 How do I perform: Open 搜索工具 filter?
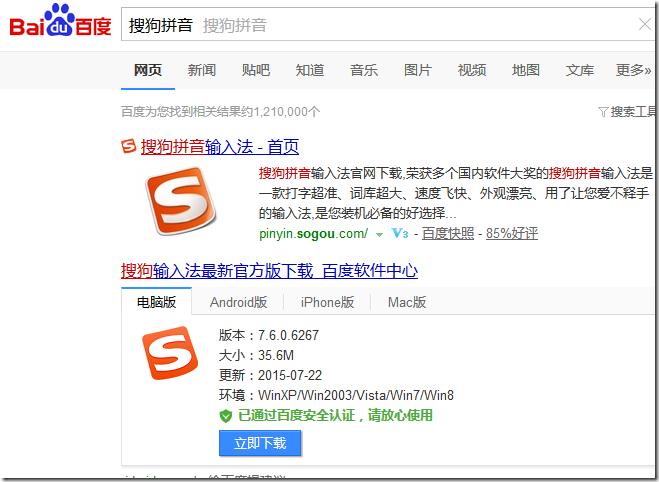[633, 112]
